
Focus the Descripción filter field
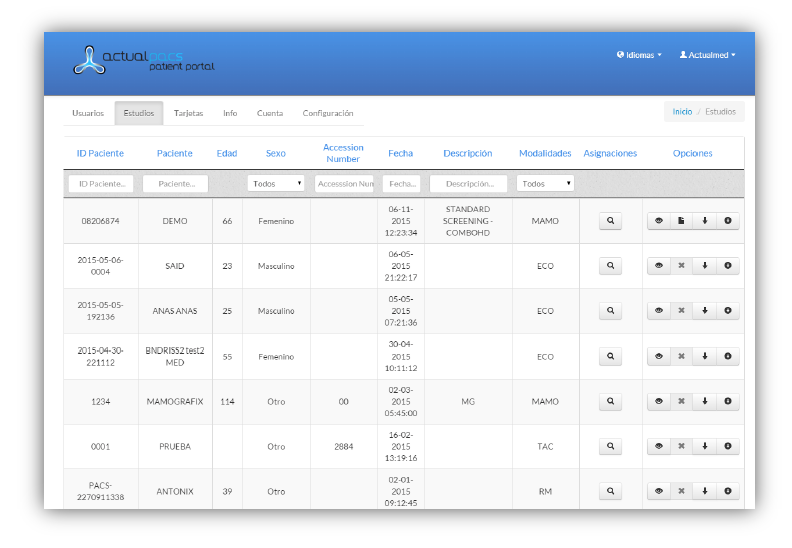click(x=469, y=183)
